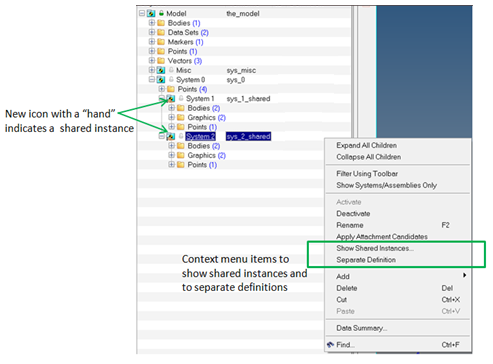Click Expand All Children

[366, 145]
